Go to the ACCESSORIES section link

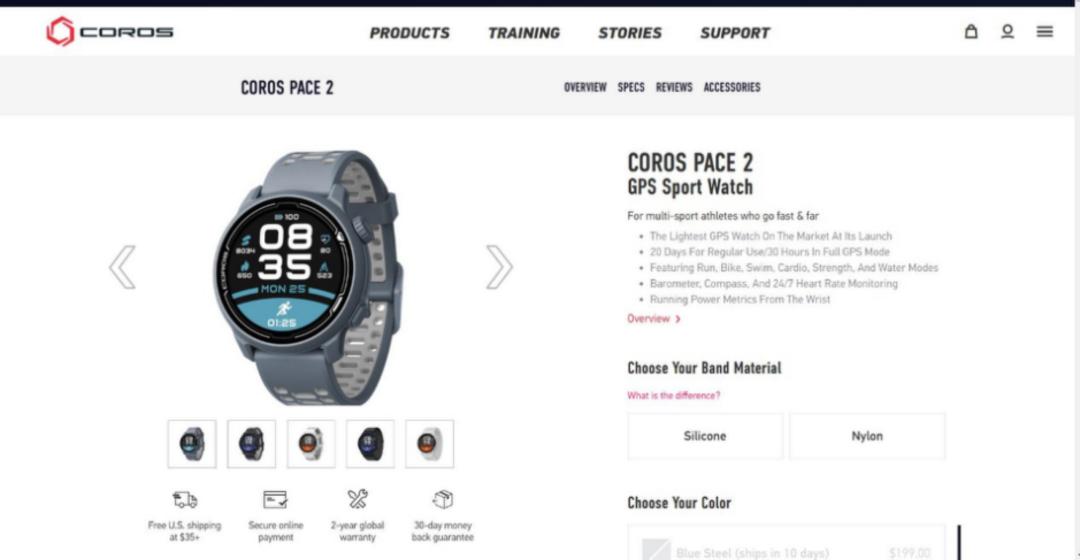coord(731,87)
